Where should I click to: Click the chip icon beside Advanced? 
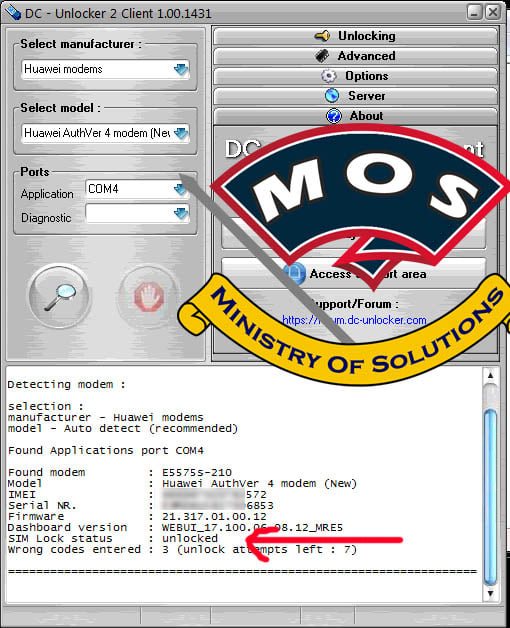[x=322, y=56]
